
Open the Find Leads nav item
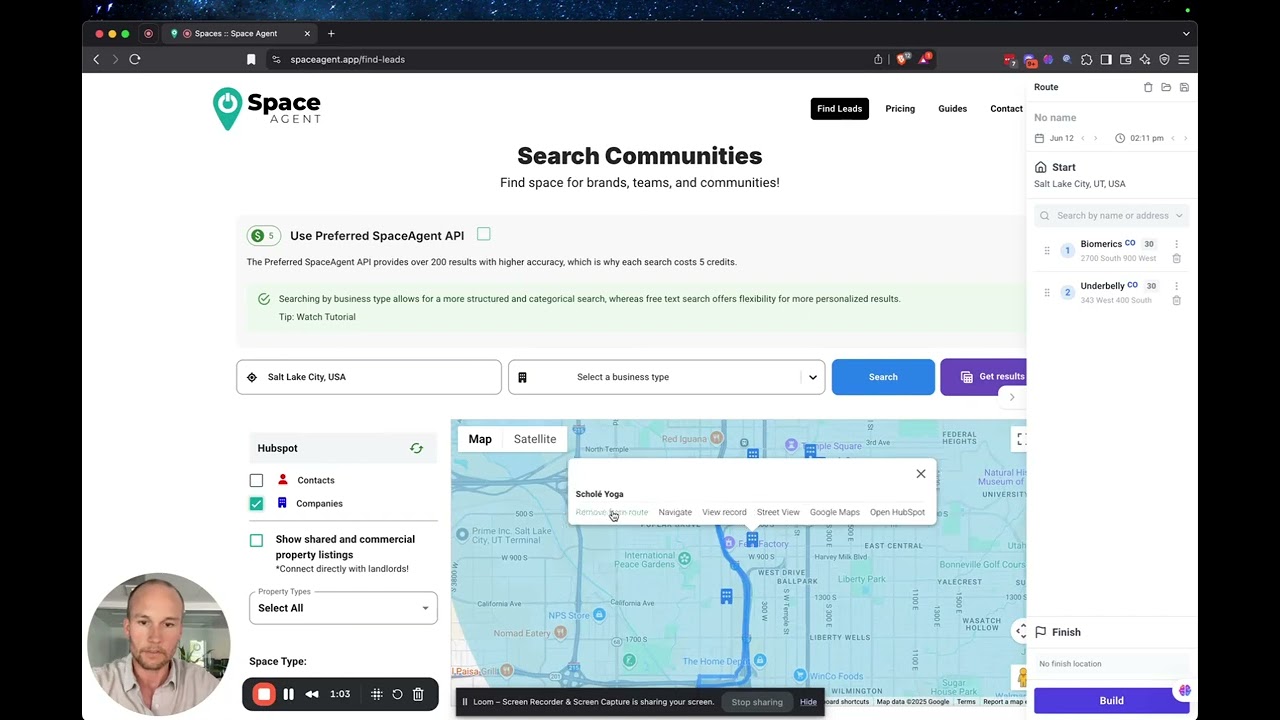tap(839, 109)
